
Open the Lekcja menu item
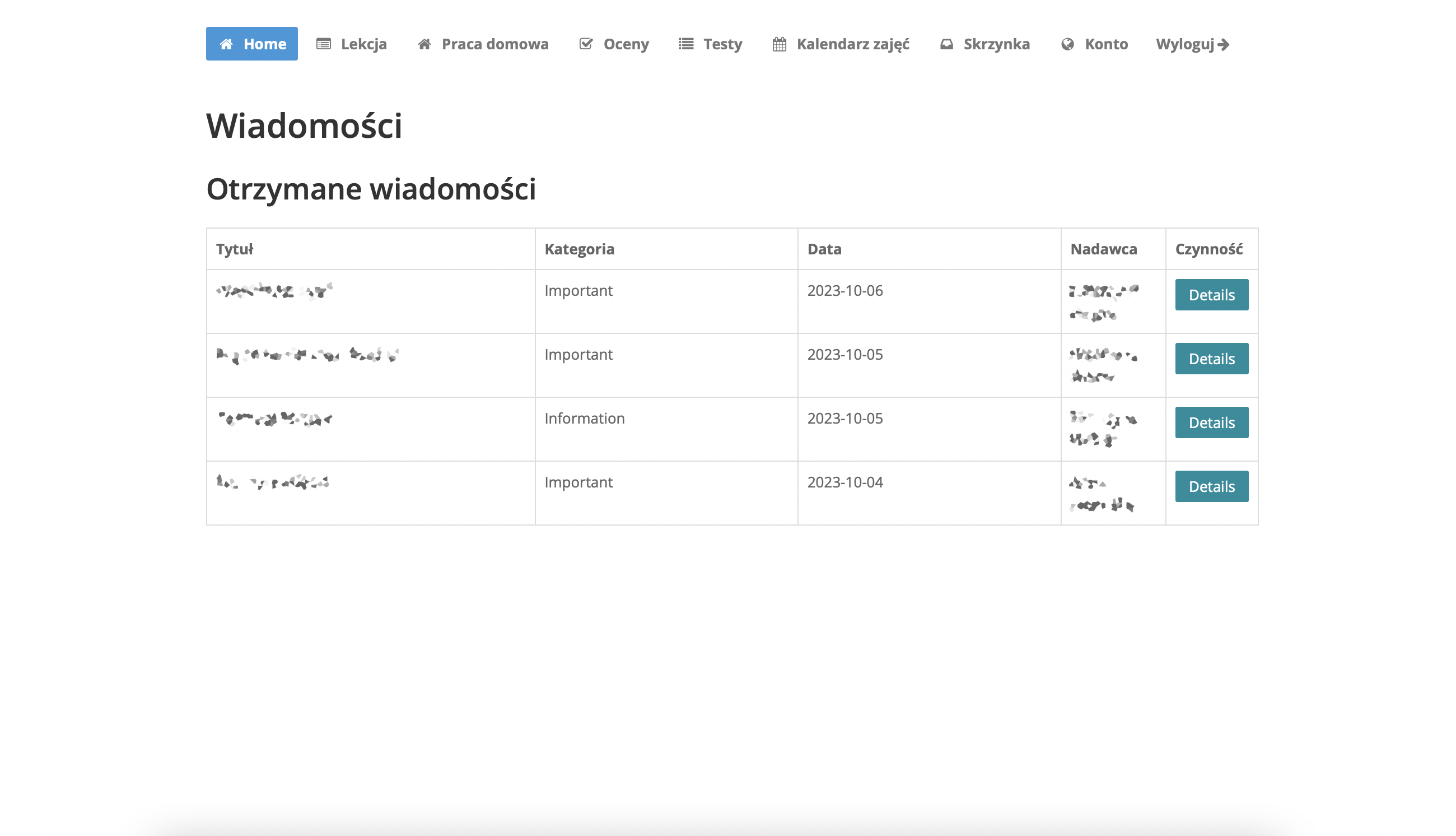(x=363, y=44)
